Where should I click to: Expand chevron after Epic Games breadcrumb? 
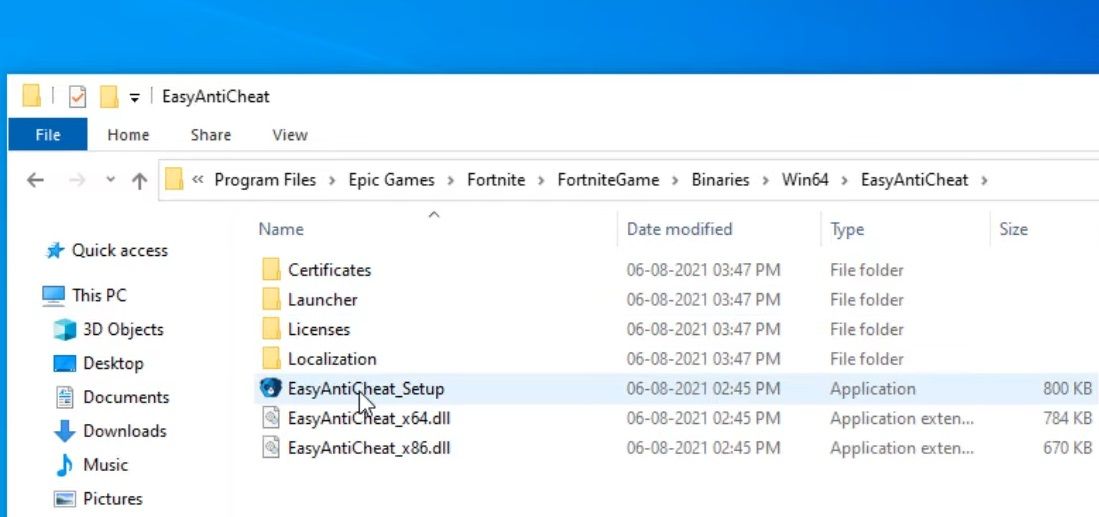pyautogui.click(x=451, y=181)
